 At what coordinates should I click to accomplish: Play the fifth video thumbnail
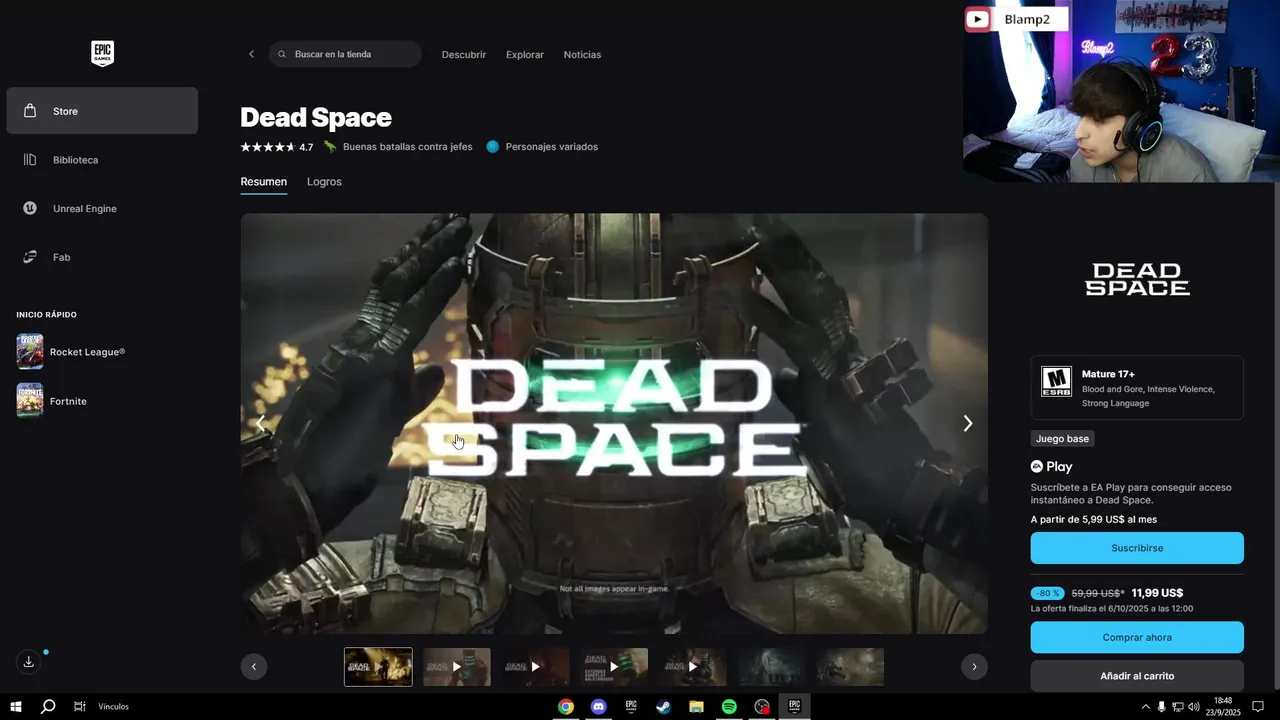(x=693, y=667)
